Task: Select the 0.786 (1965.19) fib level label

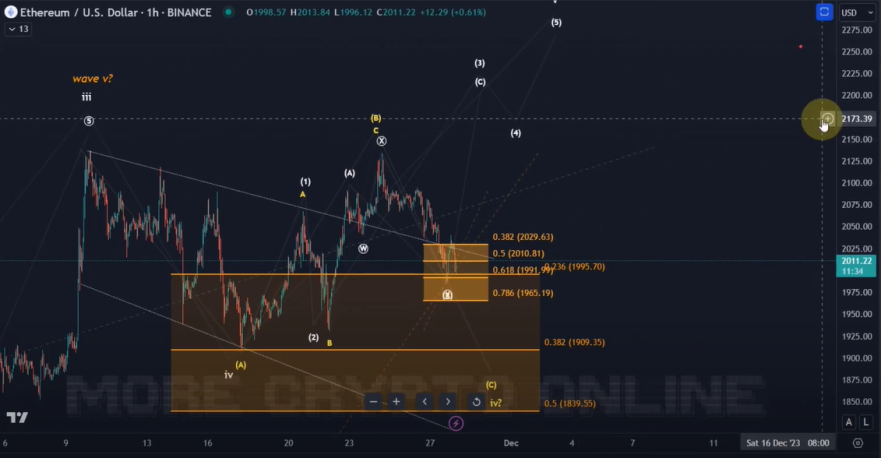Action: [x=523, y=293]
